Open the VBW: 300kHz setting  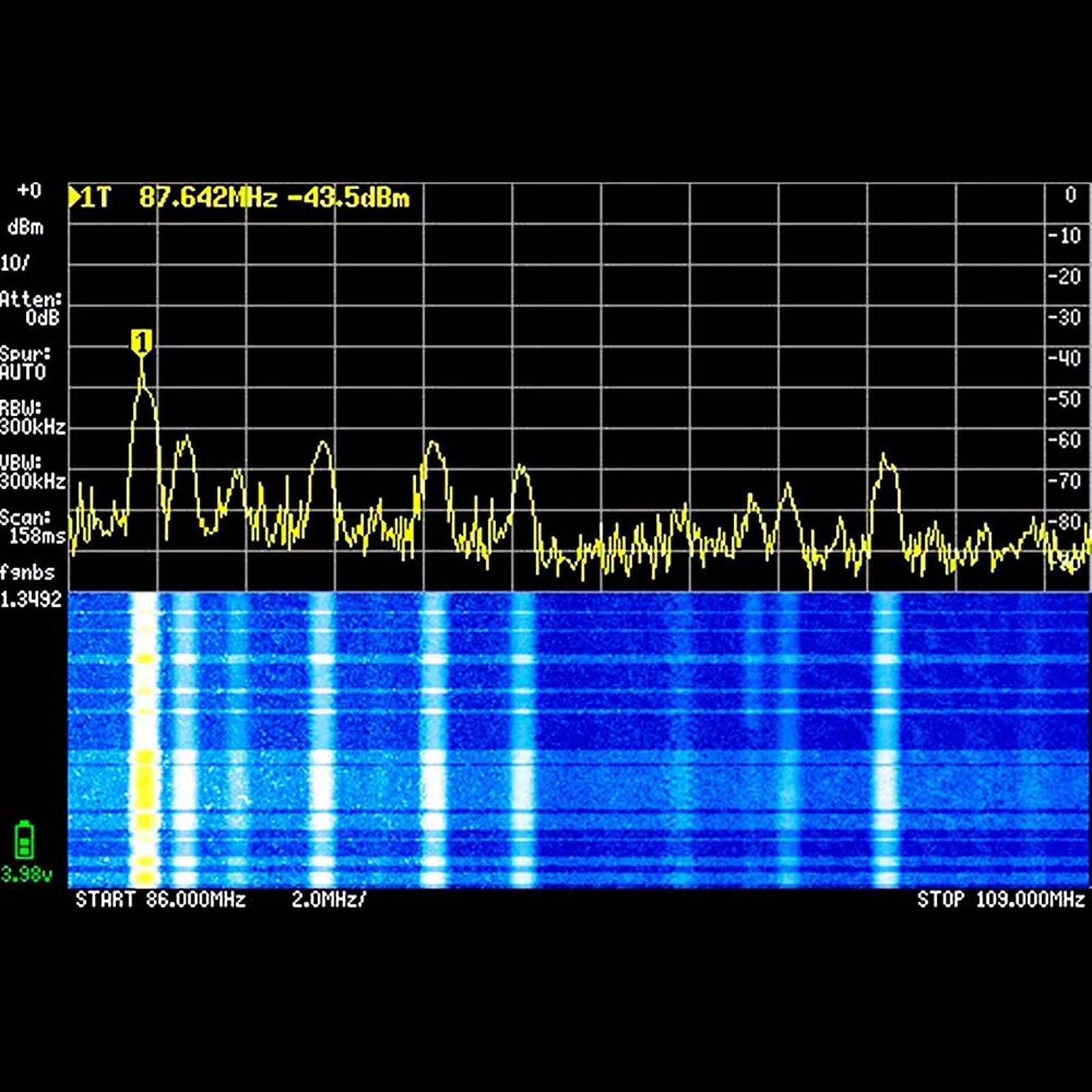[x=33, y=472]
